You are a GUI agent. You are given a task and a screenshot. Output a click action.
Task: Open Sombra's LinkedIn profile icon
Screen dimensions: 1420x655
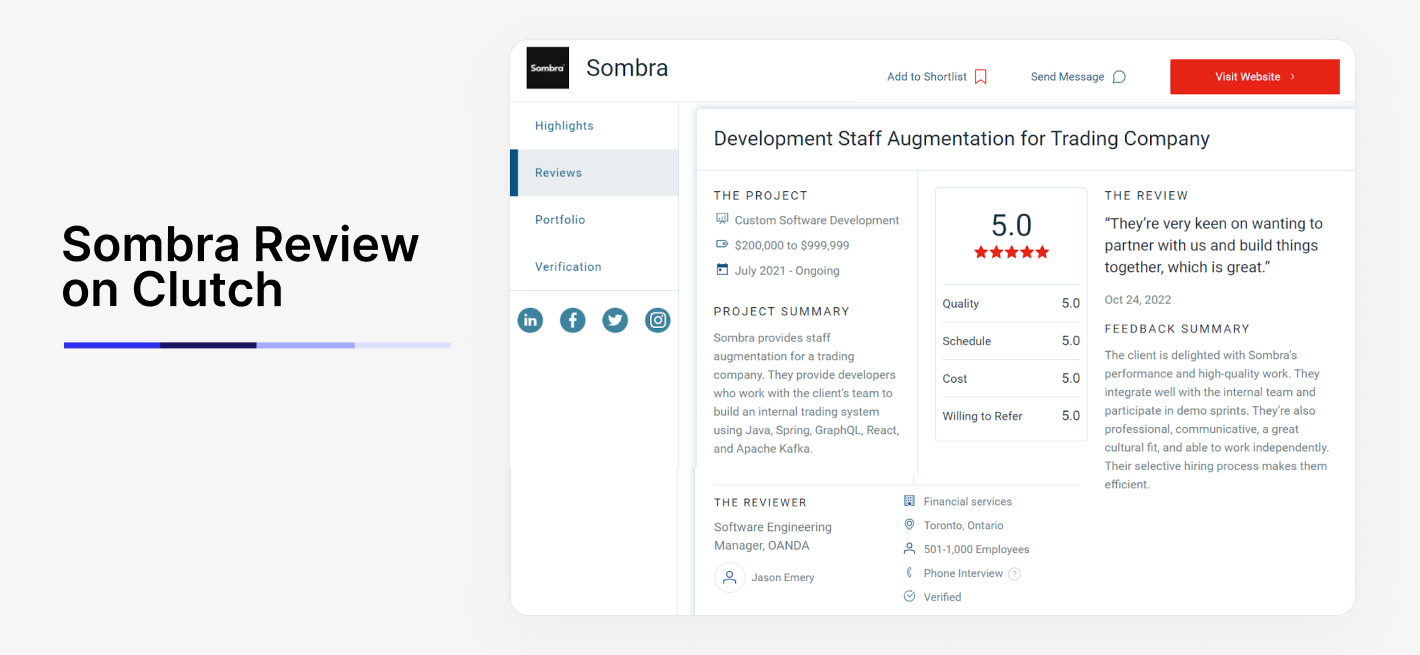click(530, 320)
